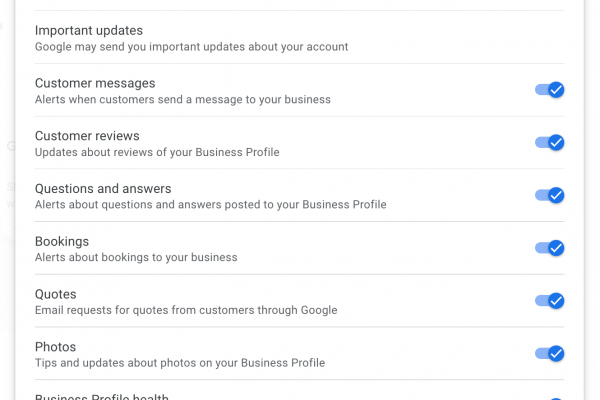This screenshot has width=600, height=400.
Task: Click the Photos row label
Action: [x=56, y=347]
